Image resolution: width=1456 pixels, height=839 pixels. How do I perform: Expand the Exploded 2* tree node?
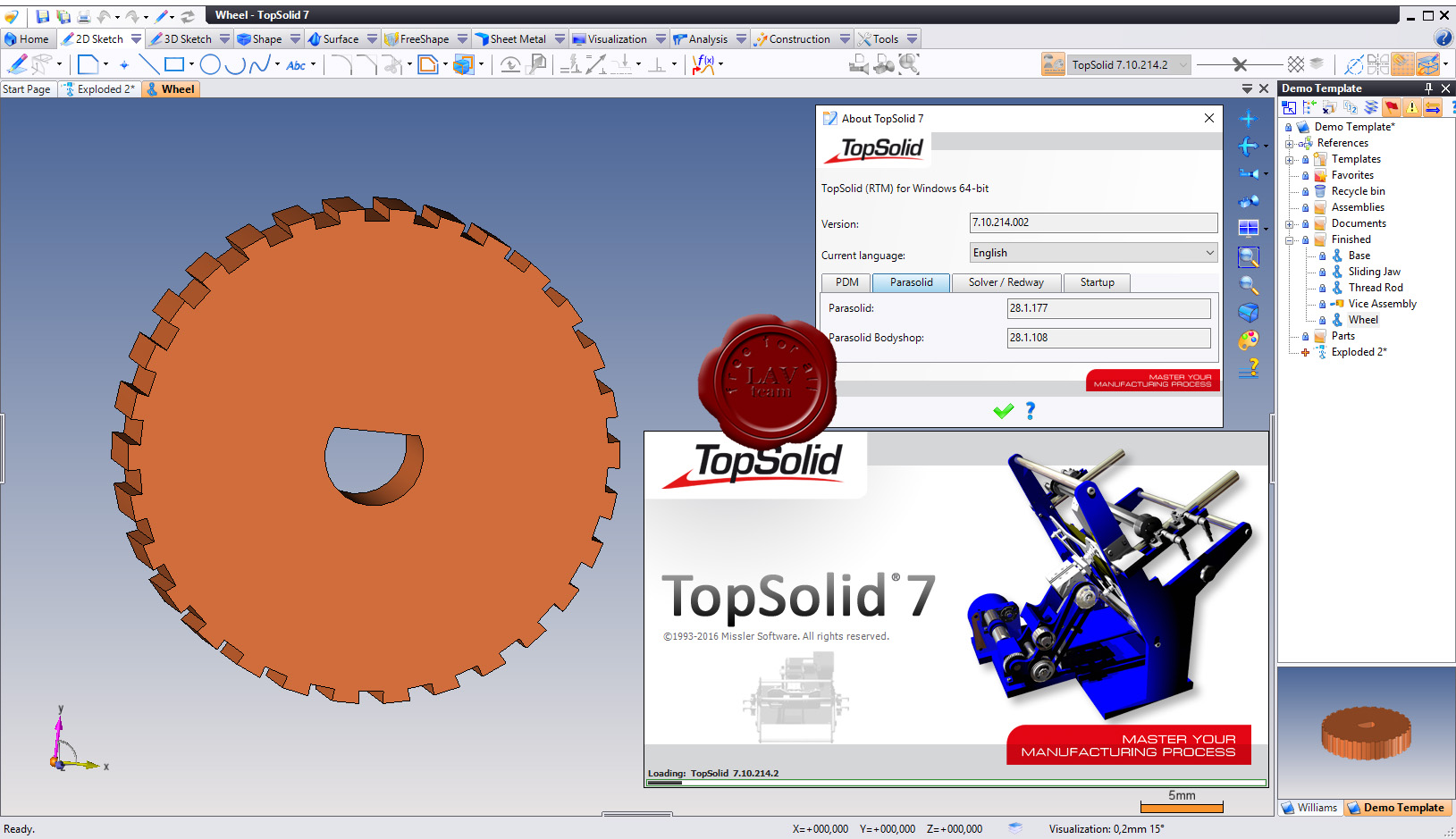tap(1305, 352)
